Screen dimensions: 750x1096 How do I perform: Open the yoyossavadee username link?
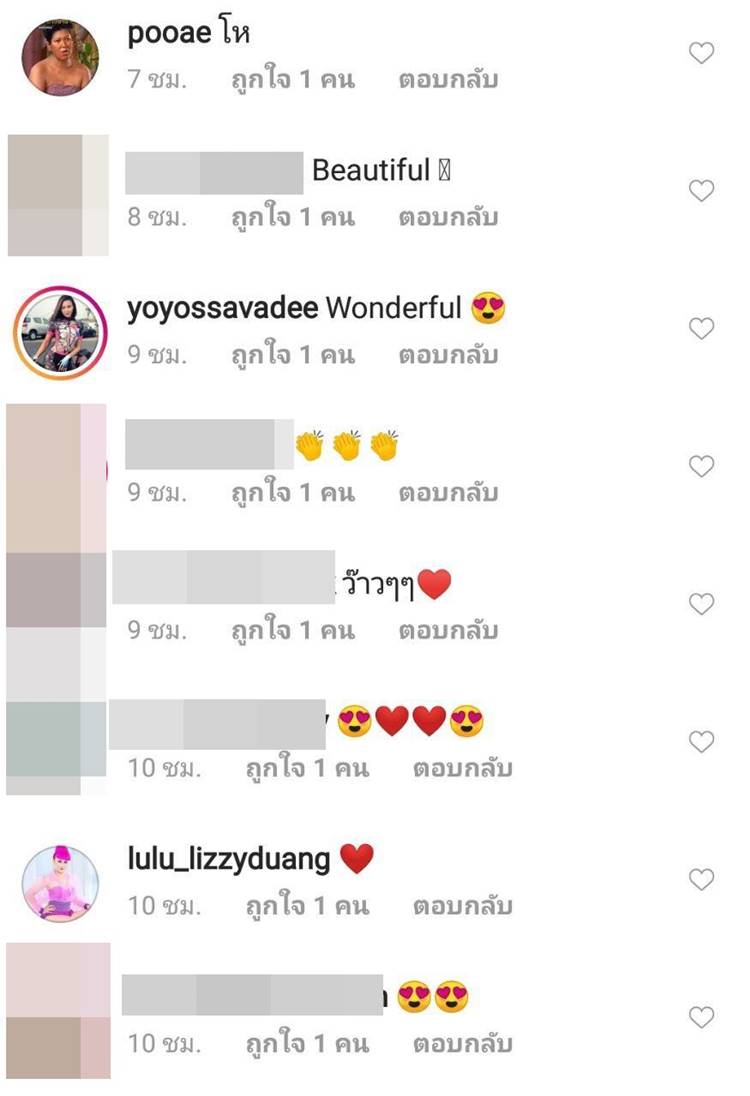(x=222, y=308)
